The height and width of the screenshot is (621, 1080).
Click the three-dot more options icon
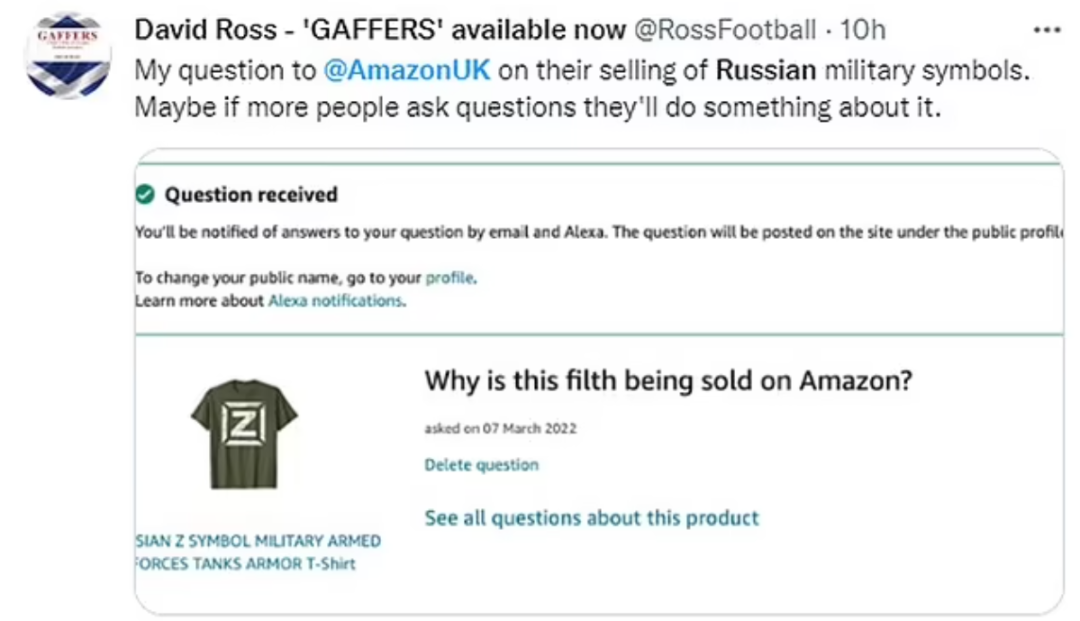pyautogui.click(x=1045, y=30)
